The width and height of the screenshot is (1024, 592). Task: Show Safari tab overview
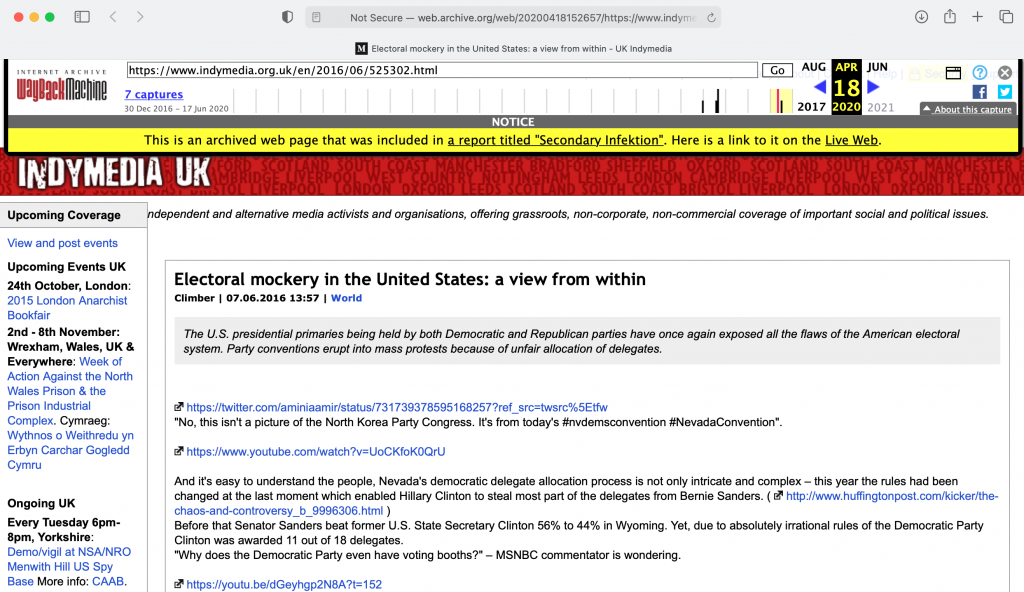pyautogui.click(x=1006, y=17)
